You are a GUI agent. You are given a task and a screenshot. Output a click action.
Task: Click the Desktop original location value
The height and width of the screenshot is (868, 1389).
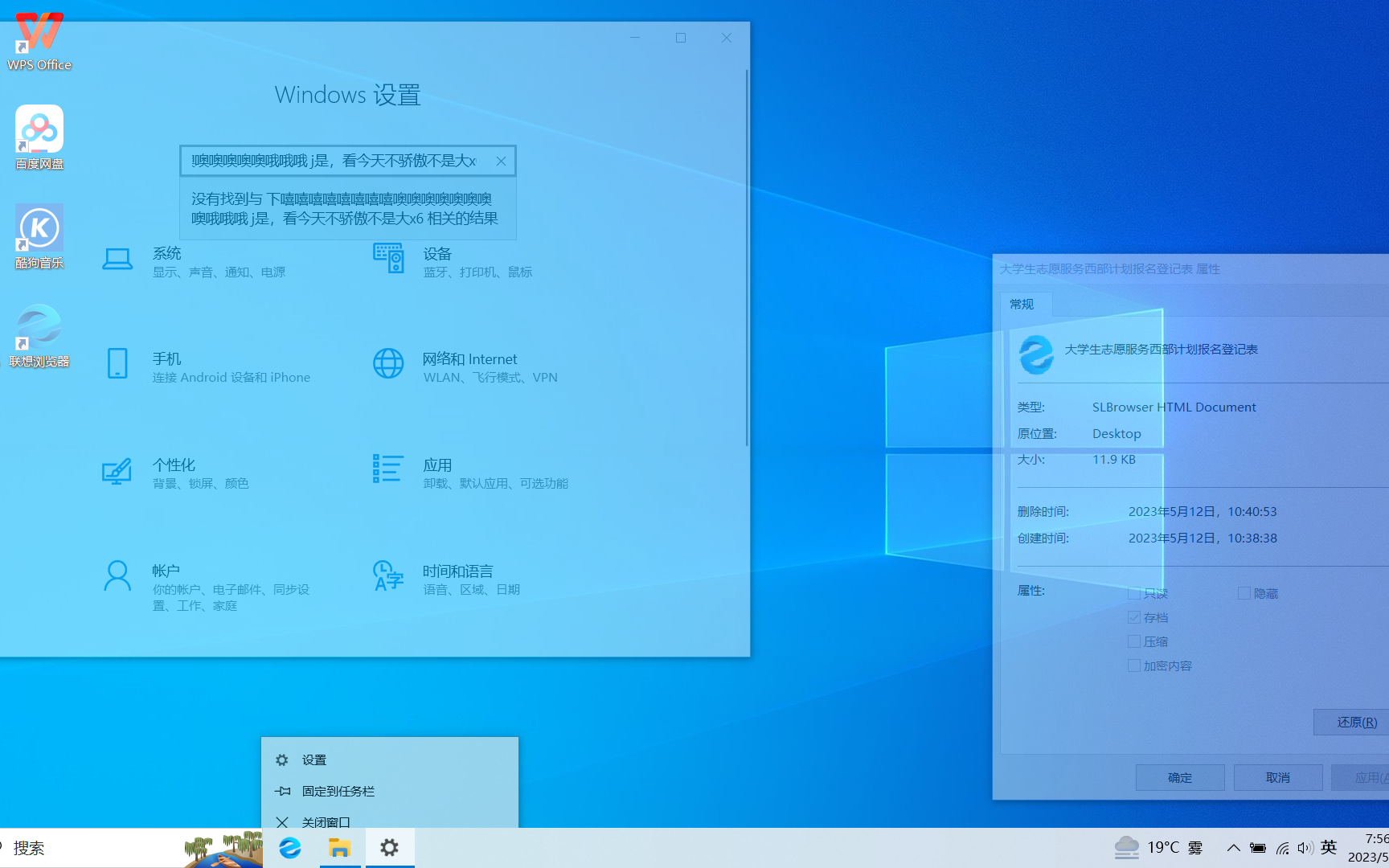pyautogui.click(x=1117, y=434)
